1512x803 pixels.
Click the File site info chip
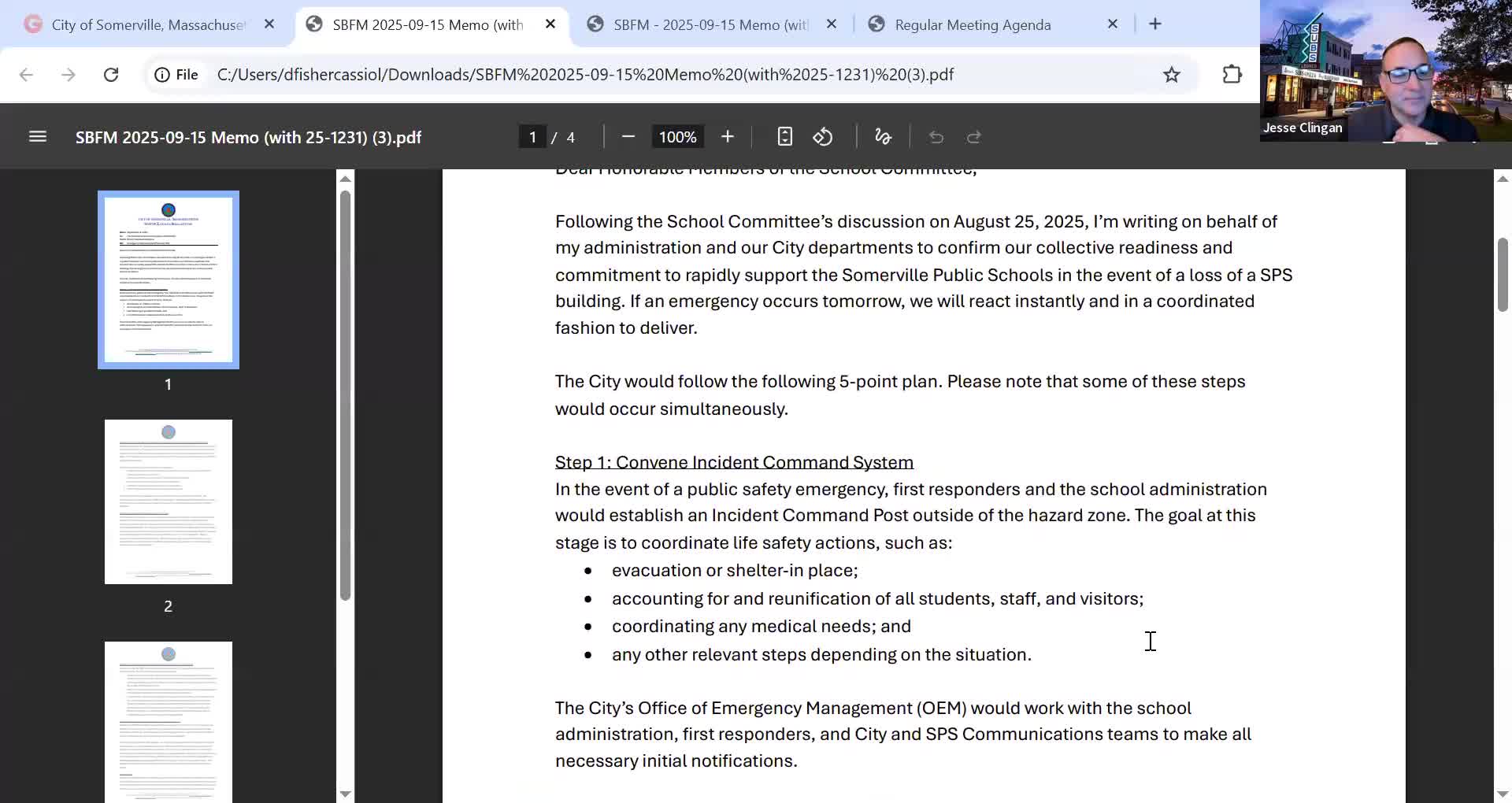[x=177, y=75]
